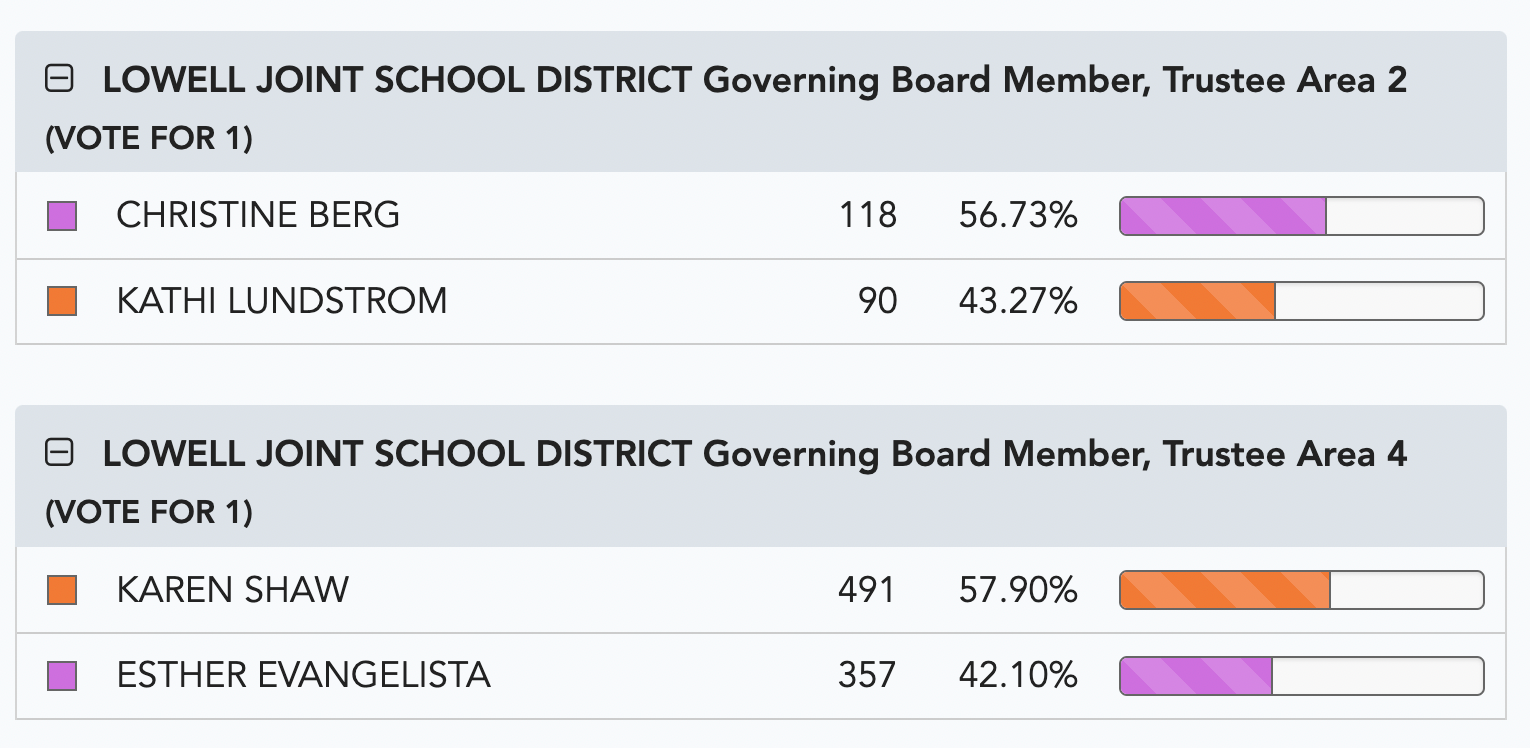
Task: Click Kathi Lundstrom's 43.27% progress bar
Action: 1301,301
